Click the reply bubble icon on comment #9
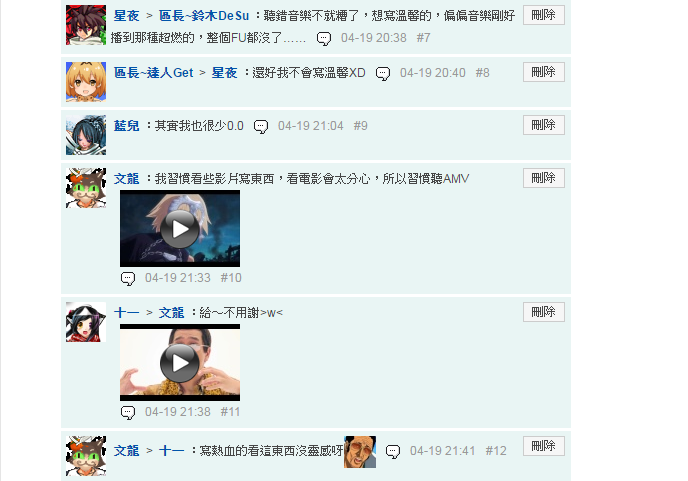The width and height of the screenshot is (688, 481). (x=261, y=126)
